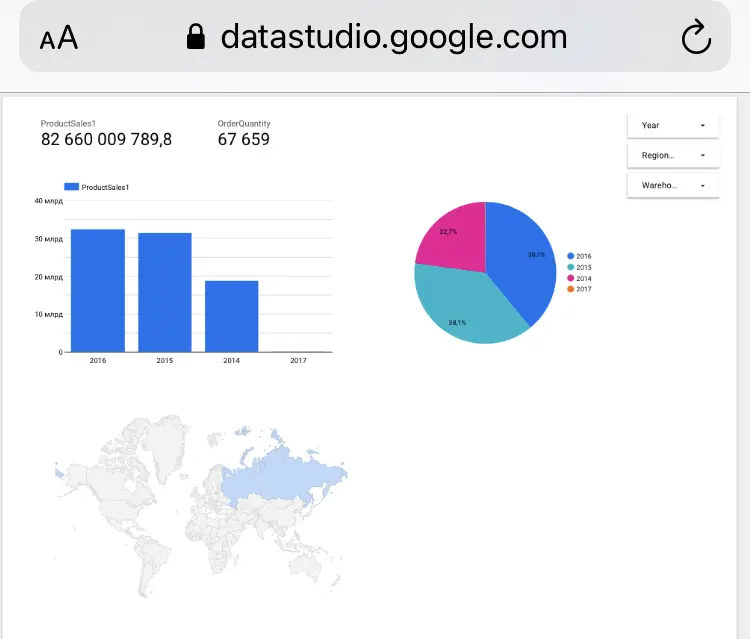Image resolution: width=750 pixels, height=639 pixels.
Task: Click Australia on the geo map
Action: [306, 567]
